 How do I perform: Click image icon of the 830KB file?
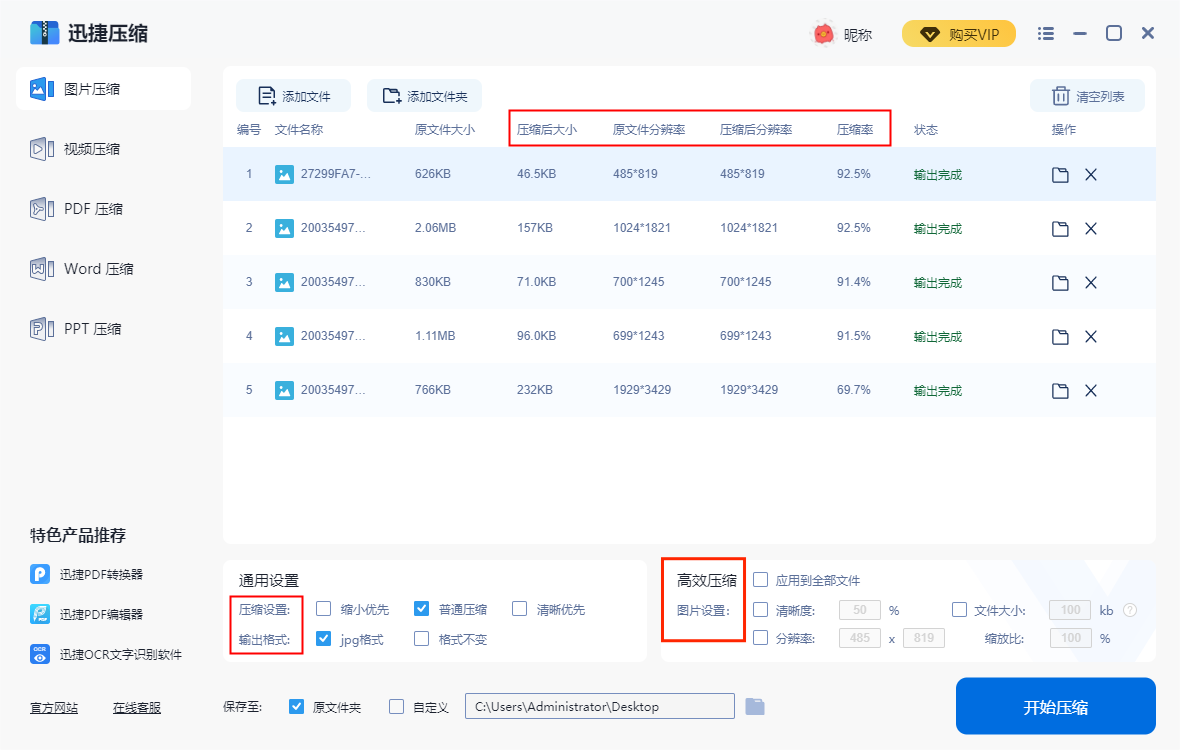coord(284,283)
